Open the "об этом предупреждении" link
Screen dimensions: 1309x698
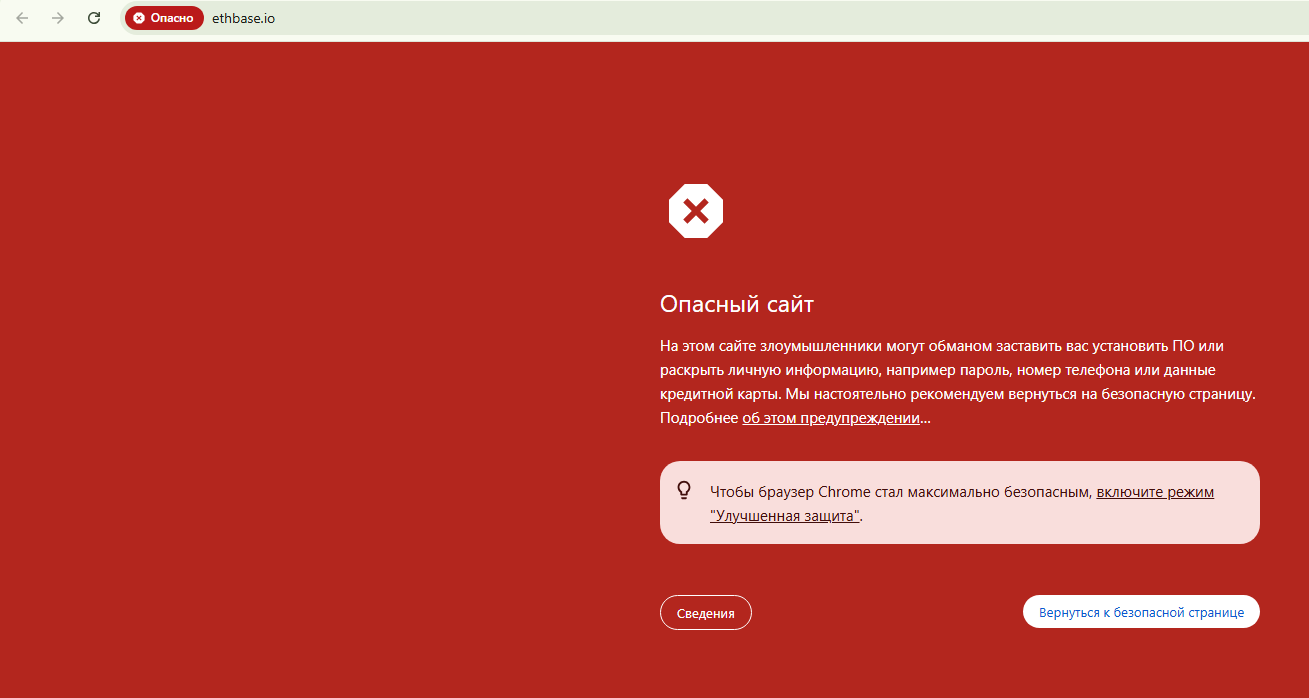(x=830, y=418)
